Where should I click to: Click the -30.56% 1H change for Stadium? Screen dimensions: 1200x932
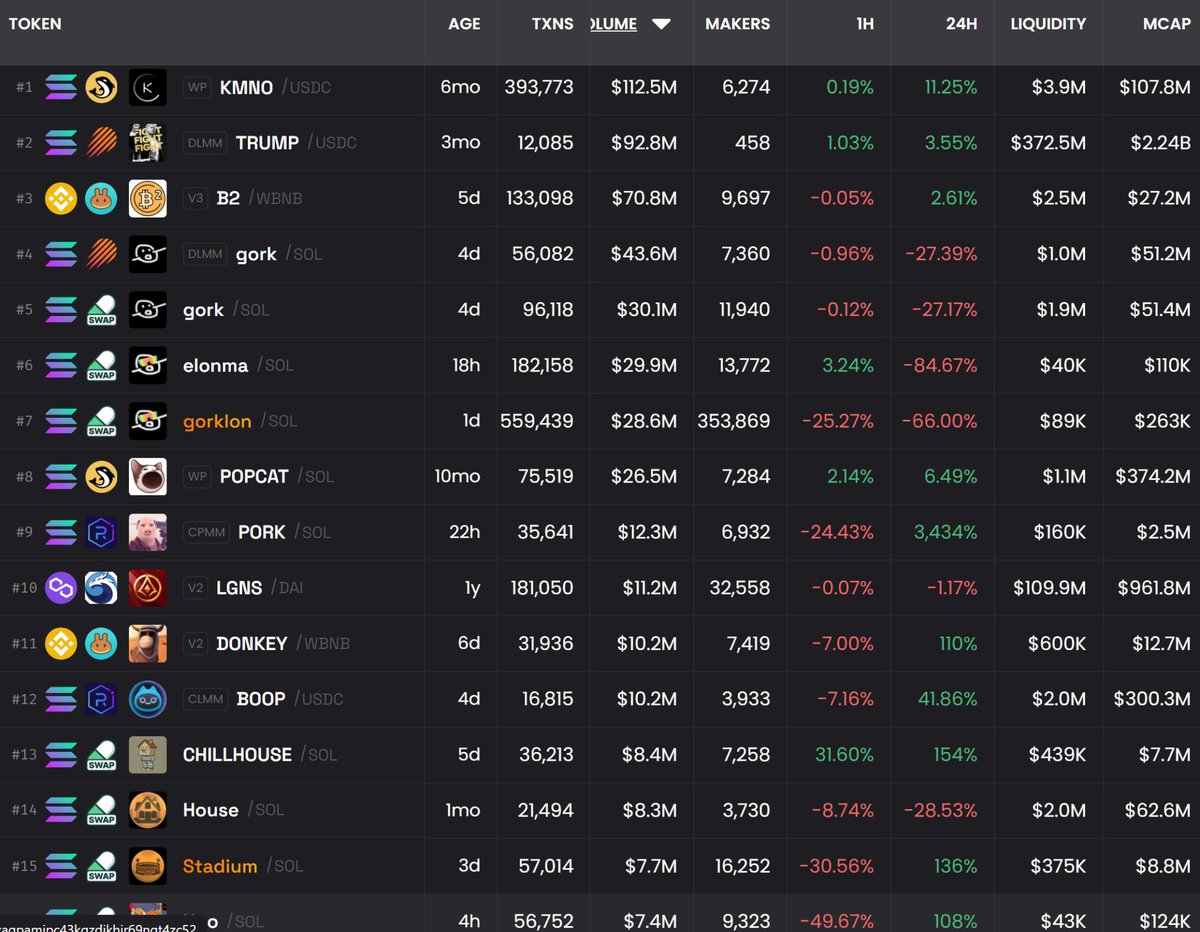tap(838, 866)
